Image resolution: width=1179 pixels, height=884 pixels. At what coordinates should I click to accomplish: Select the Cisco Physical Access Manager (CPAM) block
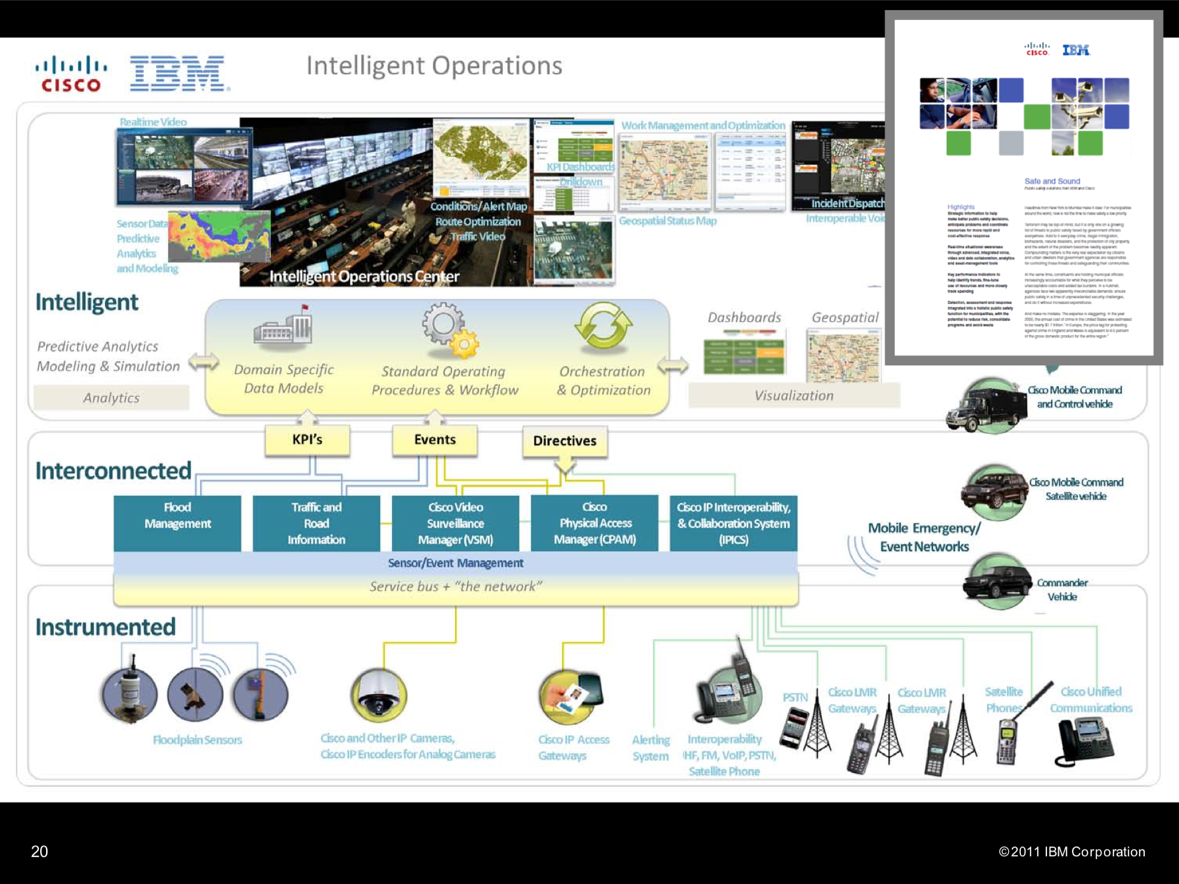click(595, 523)
